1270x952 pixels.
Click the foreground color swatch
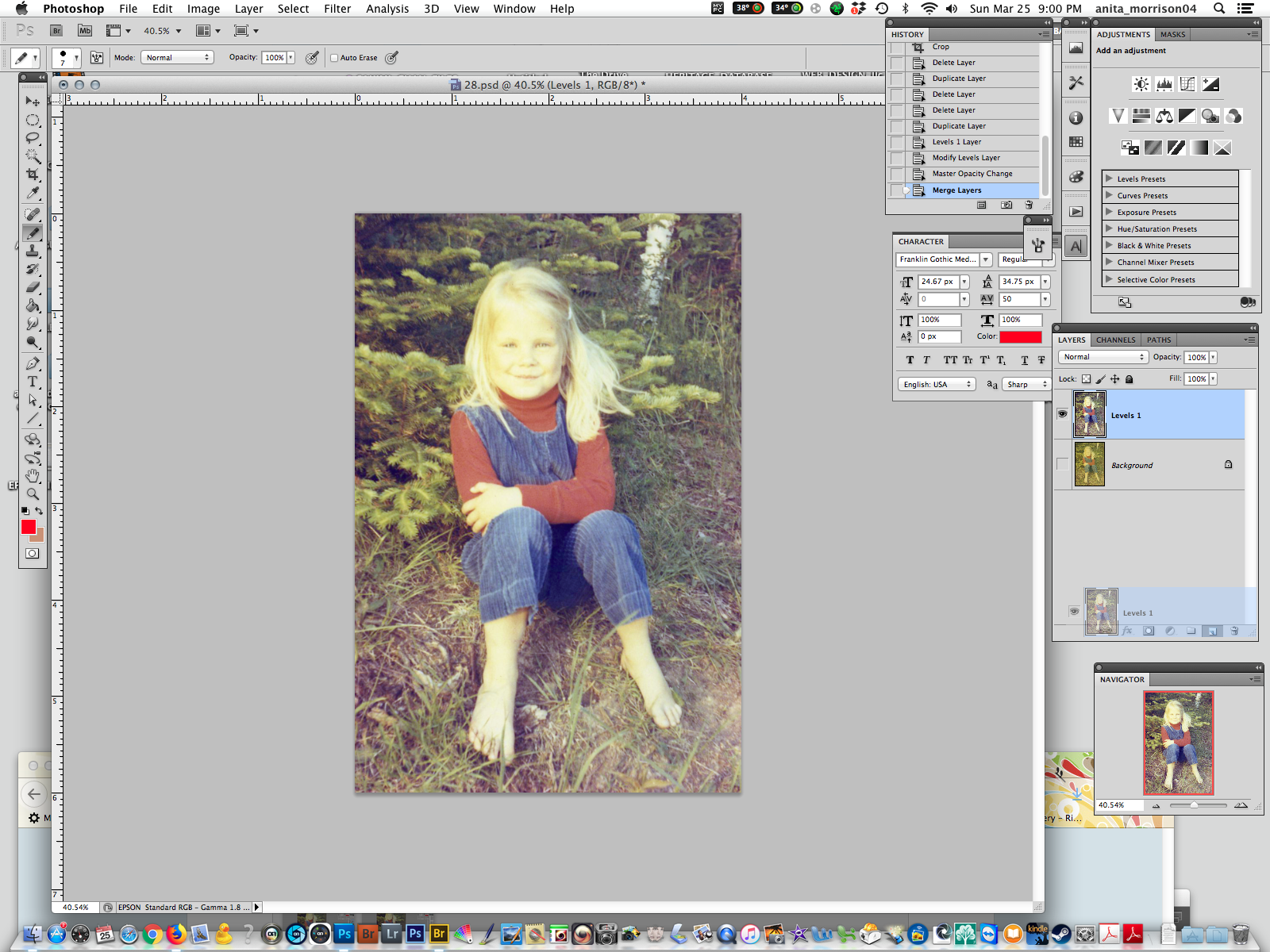pos(29,527)
